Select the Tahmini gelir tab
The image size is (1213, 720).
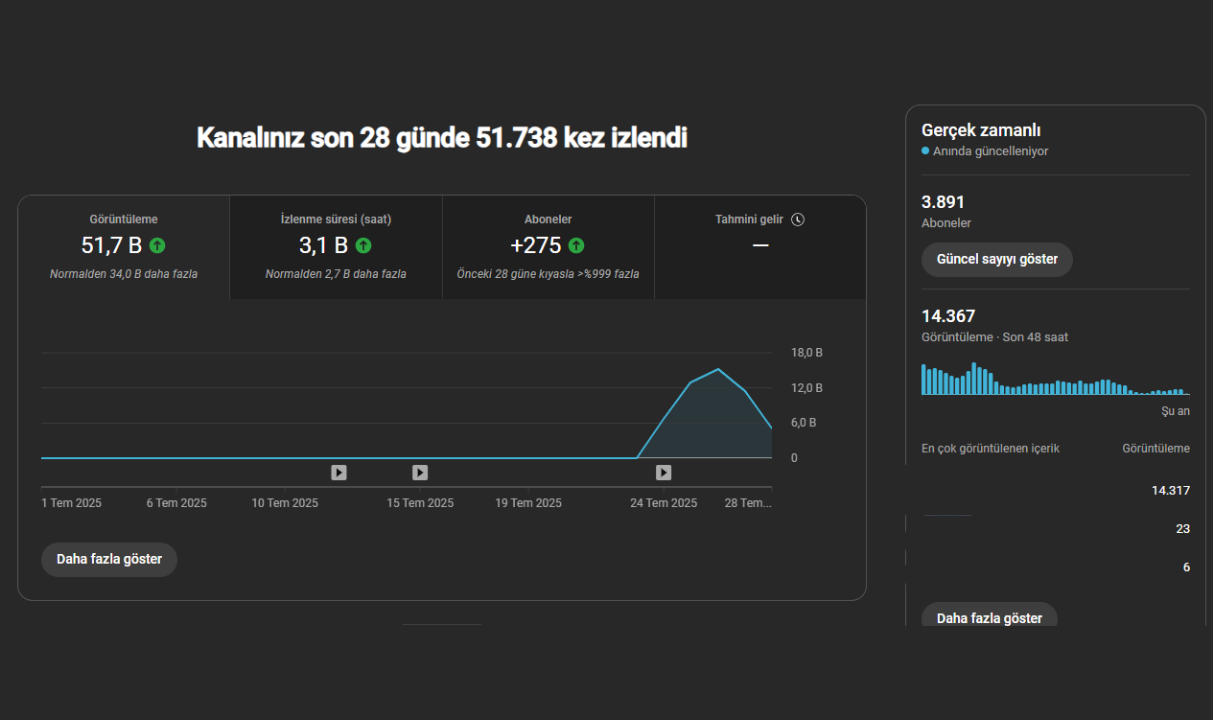[x=760, y=247]
